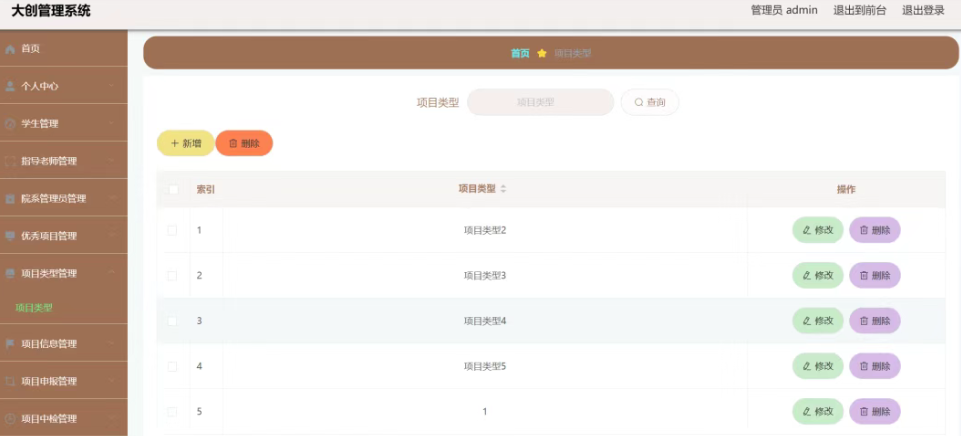Click the orange 删除 batch button
This screenshot has height=436, width=961.
click(244, 143)
